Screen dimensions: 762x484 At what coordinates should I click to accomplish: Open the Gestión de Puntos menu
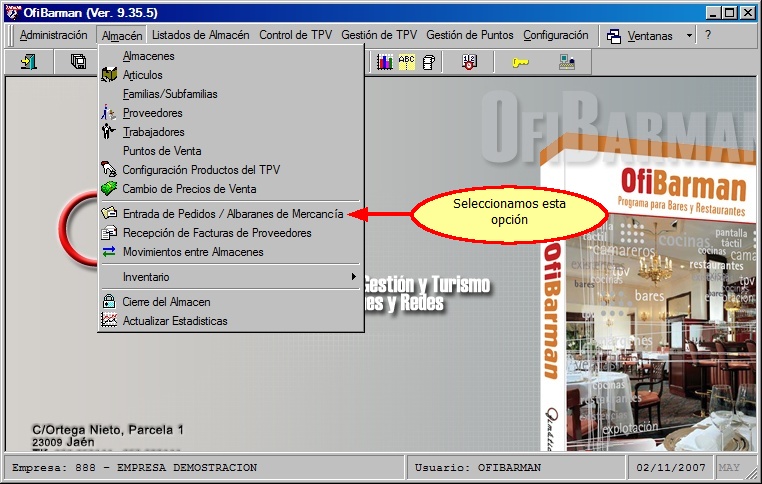pyautogui.click(x=470, y=35)
